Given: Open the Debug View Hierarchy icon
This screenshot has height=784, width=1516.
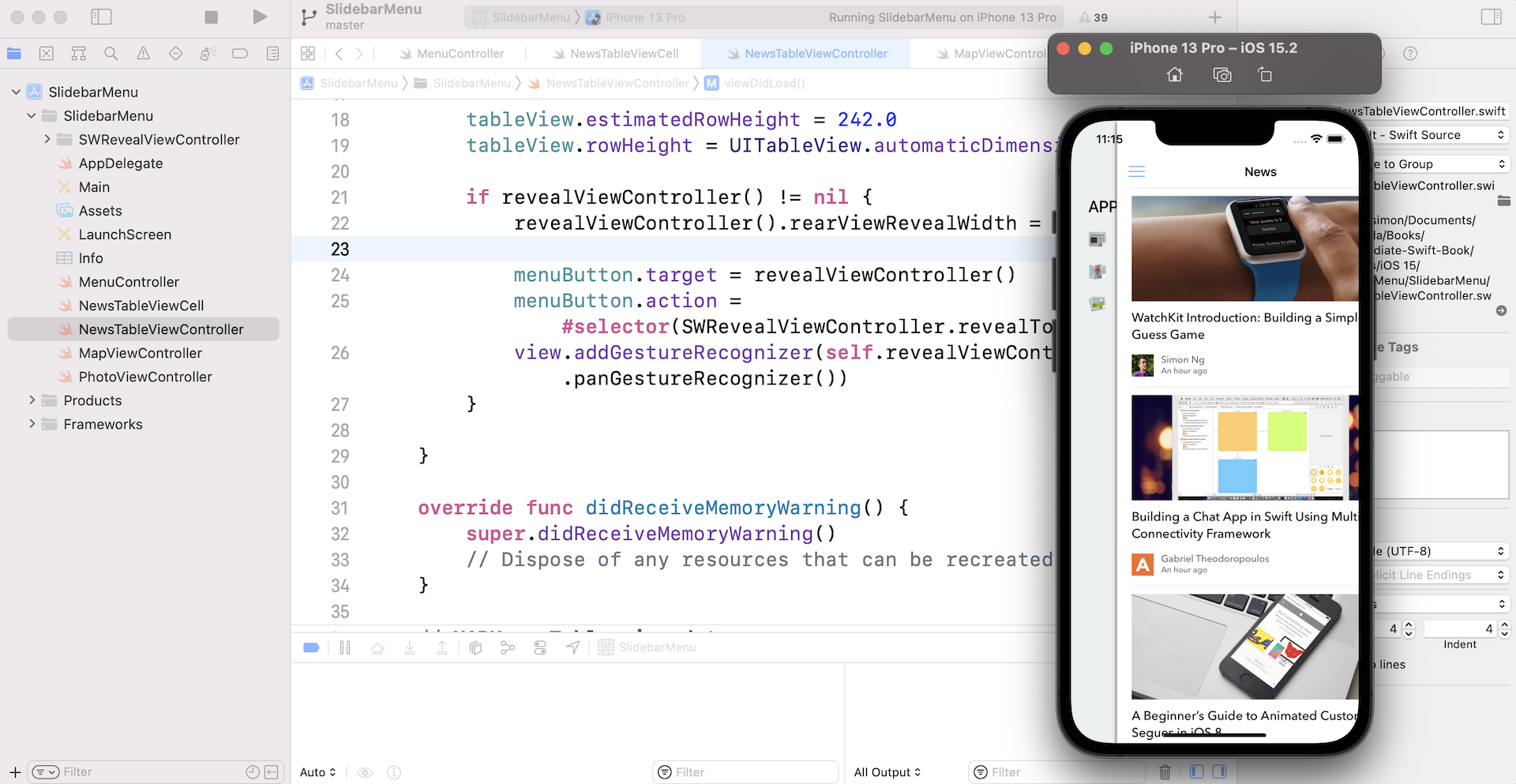Looking at the screenshot, I should tap(475, 647).
